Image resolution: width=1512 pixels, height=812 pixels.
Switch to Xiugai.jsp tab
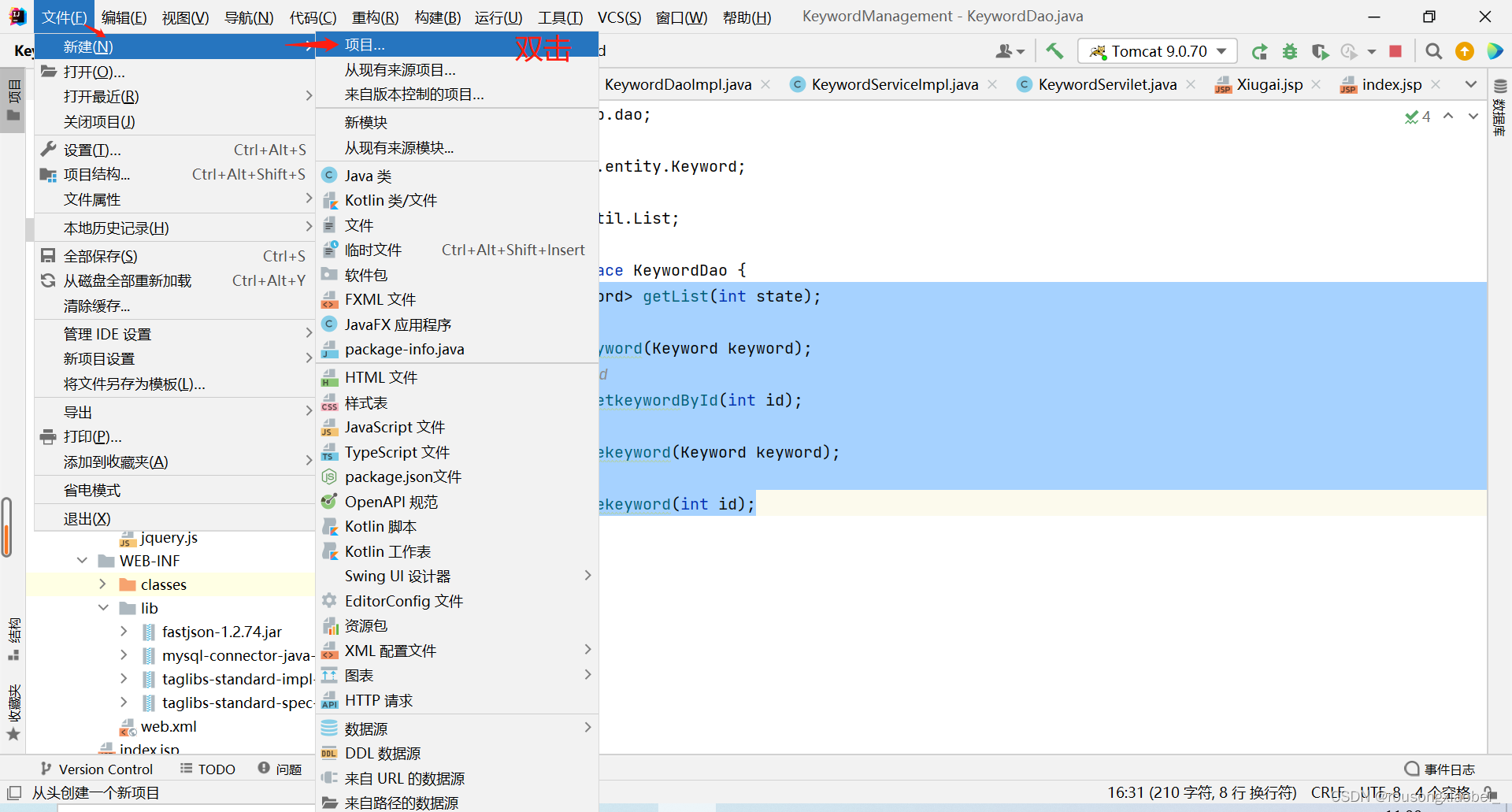tap(1269, 84)
